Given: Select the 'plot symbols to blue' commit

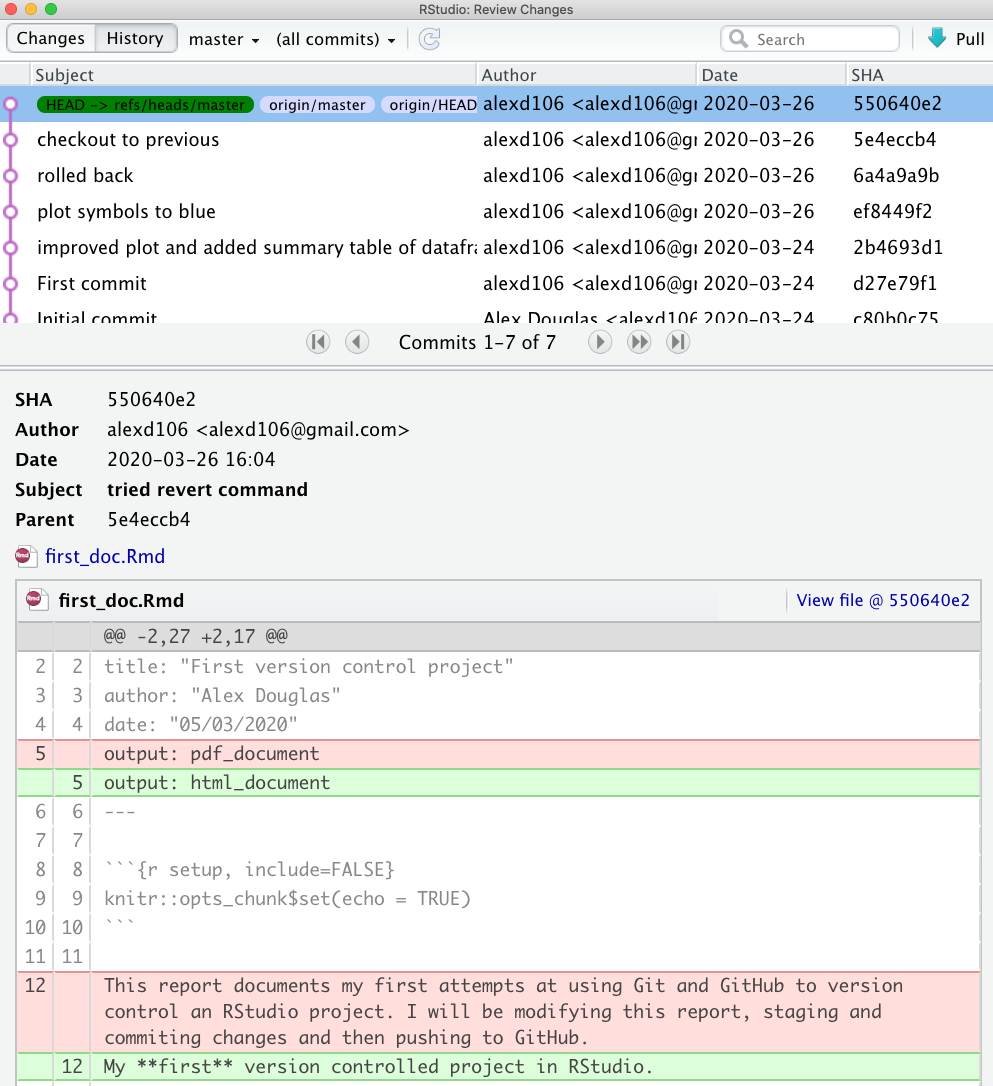Looking at the screenshot, I should (126, 212).
